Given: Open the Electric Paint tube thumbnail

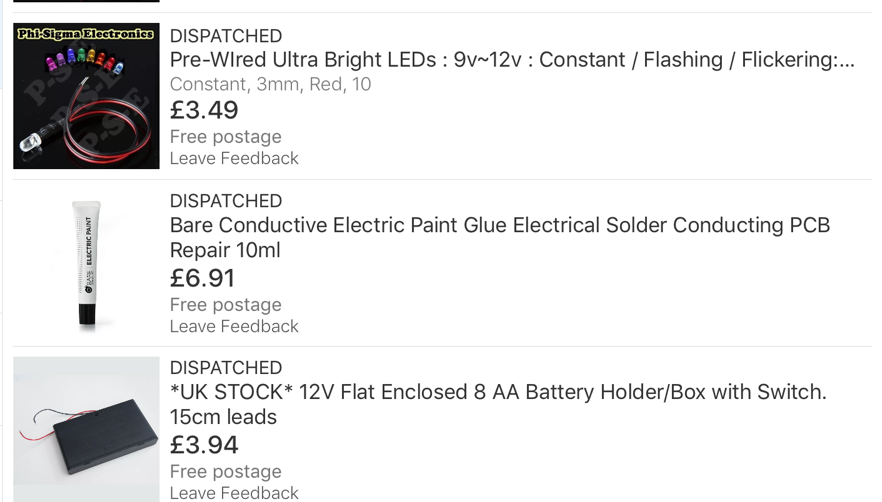Looking at the screenshot, I should pyautogui.click(x=86, y=263).
